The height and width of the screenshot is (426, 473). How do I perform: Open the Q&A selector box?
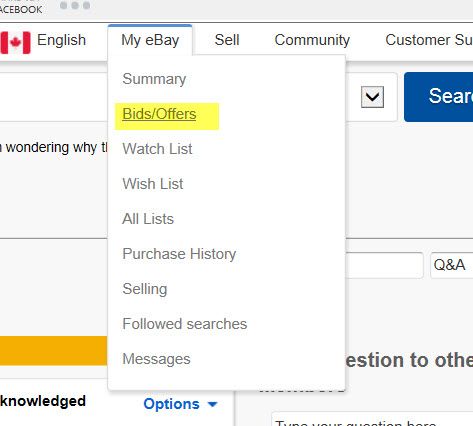tap(452, 265)
